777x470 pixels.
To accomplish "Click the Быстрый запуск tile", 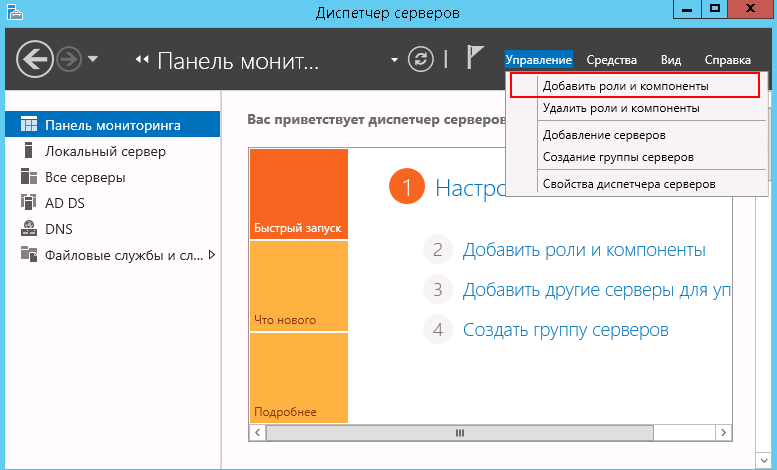I will pyautogui.click(x=299, y=194).
